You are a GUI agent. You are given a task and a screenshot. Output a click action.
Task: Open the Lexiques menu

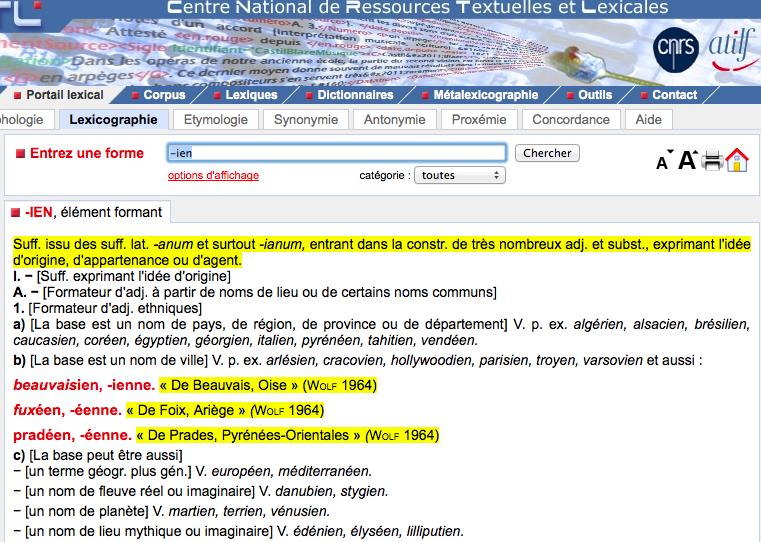pos(246,95)
